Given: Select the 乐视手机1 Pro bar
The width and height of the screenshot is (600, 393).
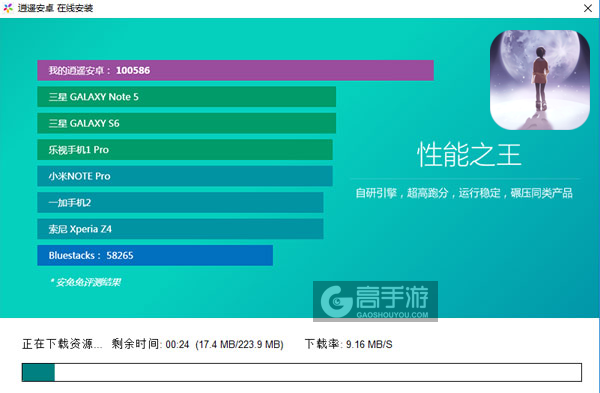Looking at the screenshot, I should (185, 150).
